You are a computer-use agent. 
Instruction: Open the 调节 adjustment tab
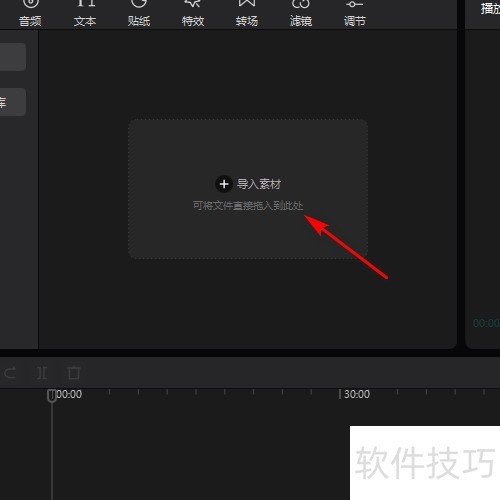click(355, 14)
